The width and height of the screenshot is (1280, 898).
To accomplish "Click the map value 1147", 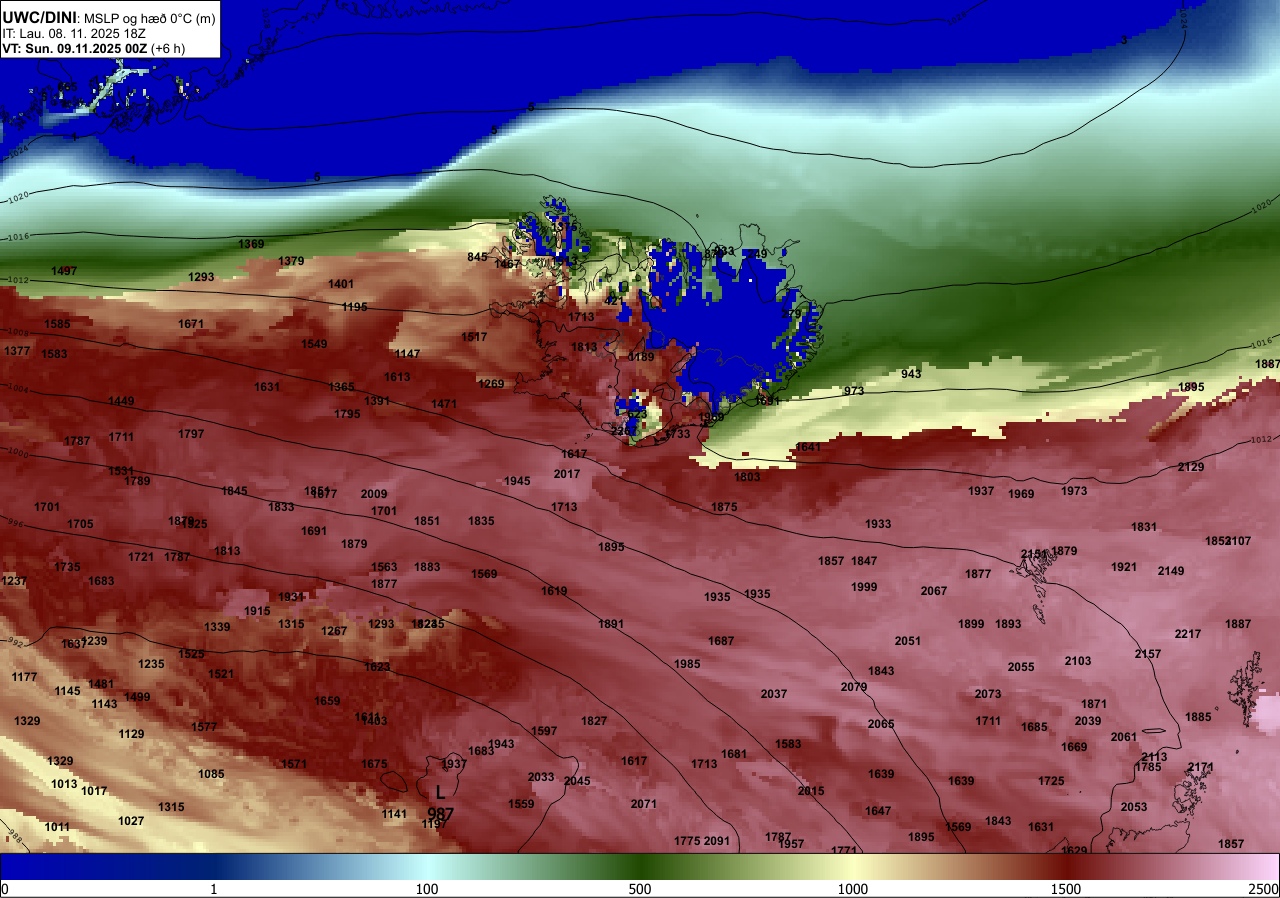I will [407, 354].
